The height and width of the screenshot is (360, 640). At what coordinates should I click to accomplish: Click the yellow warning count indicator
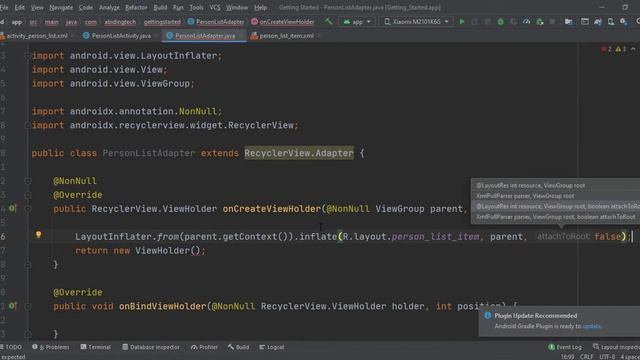pyautogui.click(x=621, y=49)
